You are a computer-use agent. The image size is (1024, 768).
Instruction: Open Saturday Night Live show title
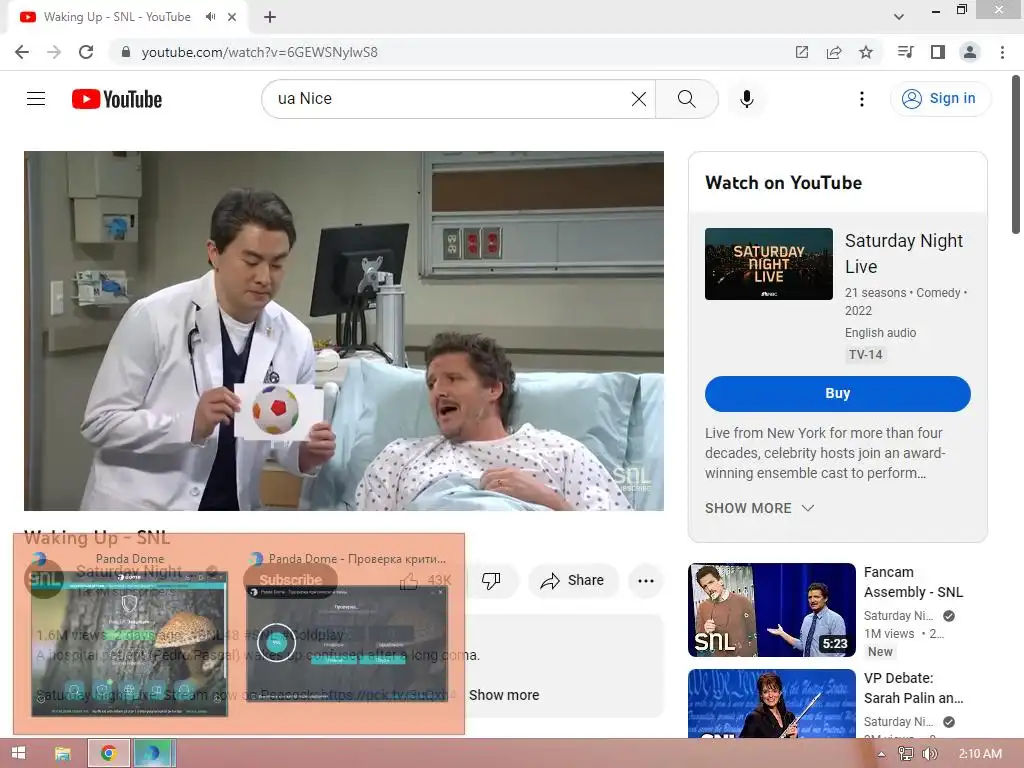pyautogui.click(x=903, y=253)
